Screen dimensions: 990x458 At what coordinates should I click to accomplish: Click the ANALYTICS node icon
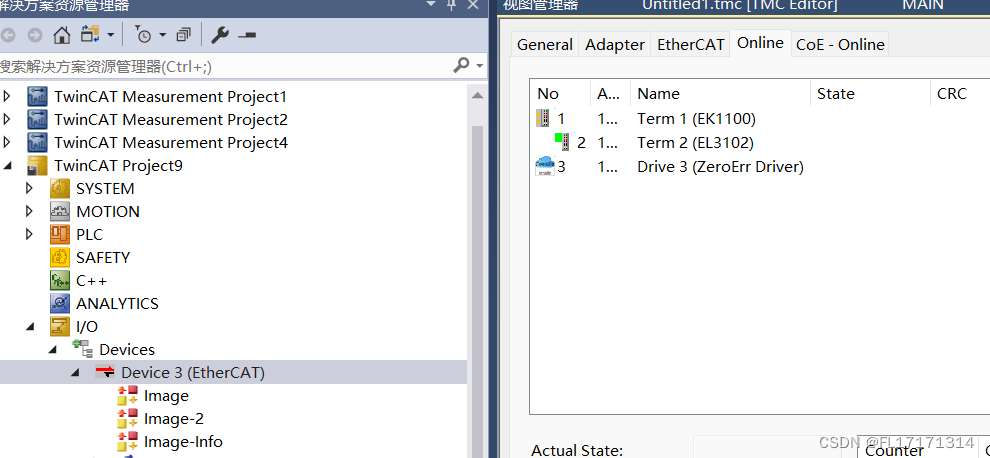pos(60,303)
